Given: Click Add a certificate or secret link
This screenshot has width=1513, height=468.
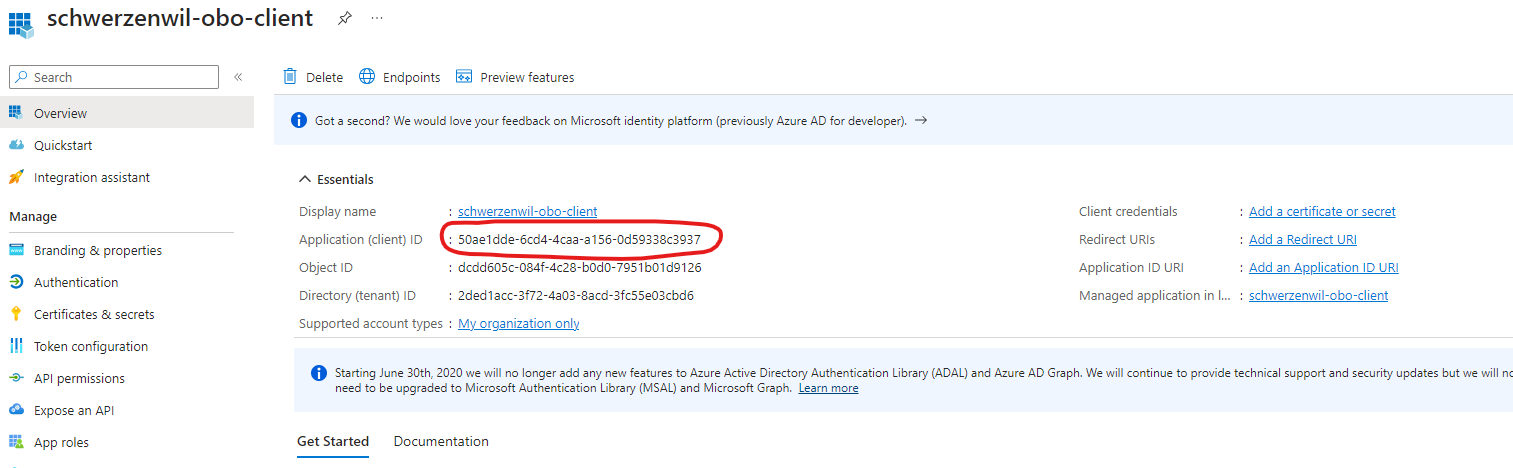Looking at the screenshot, I should [1322, 211].
